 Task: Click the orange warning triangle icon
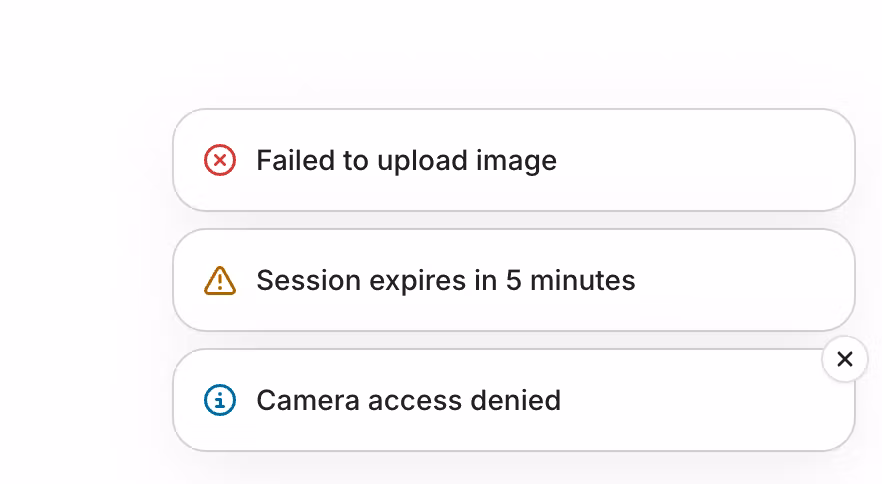click(x=220, y=280)
